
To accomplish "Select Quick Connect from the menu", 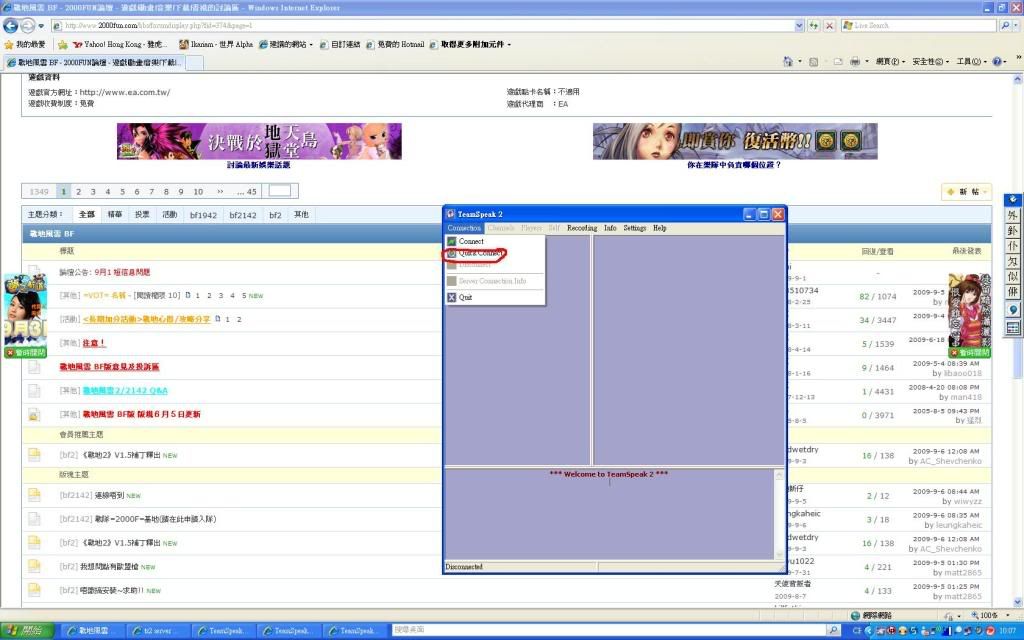I will [480, 254].
